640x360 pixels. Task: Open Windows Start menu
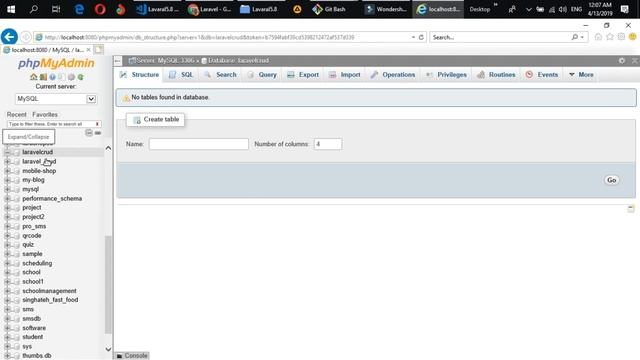[11, 9]
